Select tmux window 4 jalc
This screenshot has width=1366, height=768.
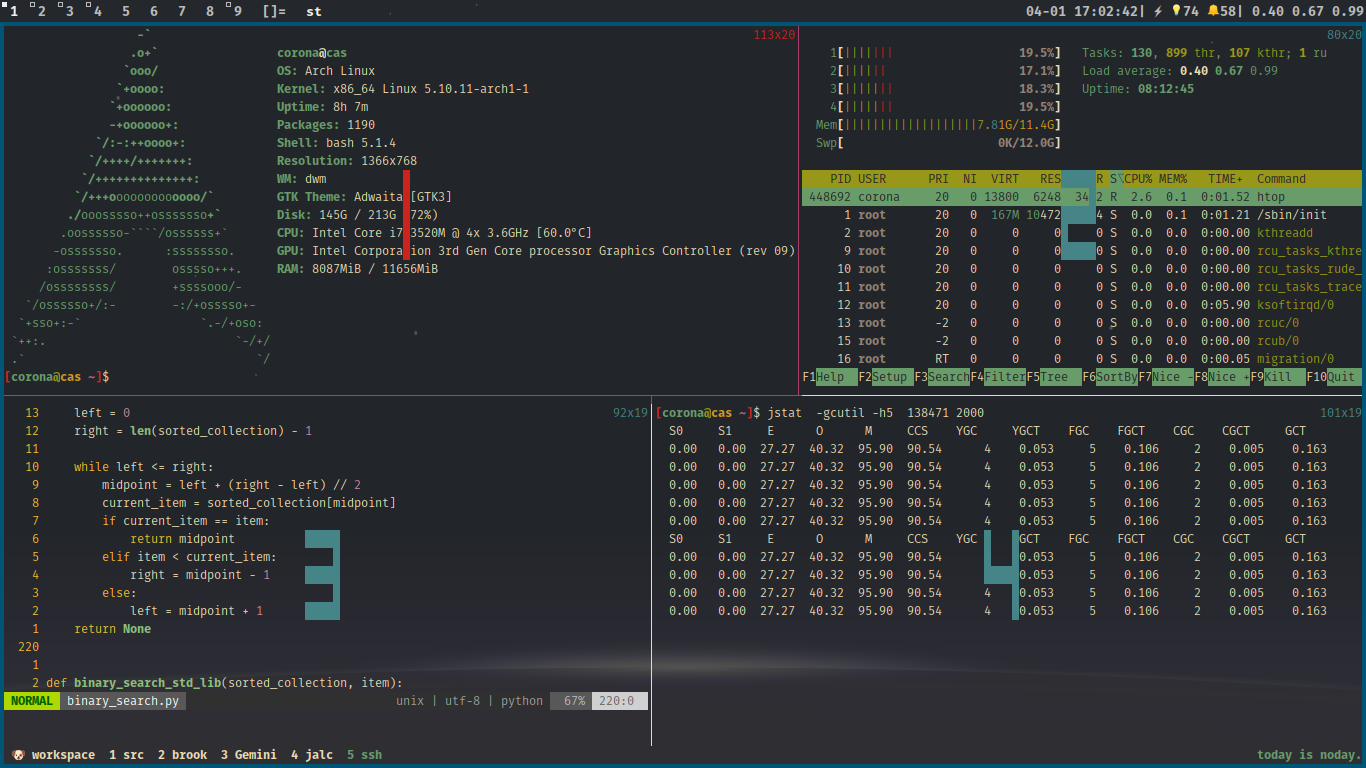pos(312,755)
